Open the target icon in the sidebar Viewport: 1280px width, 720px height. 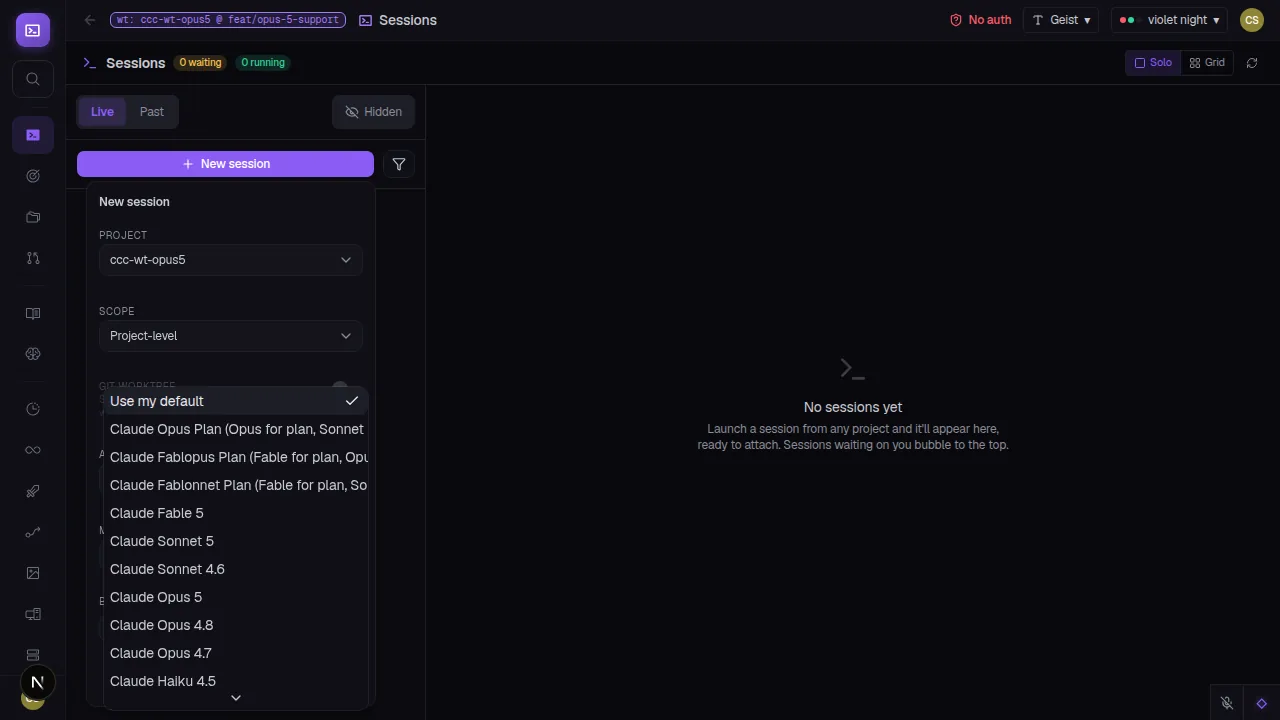click(x=33, y=176)
